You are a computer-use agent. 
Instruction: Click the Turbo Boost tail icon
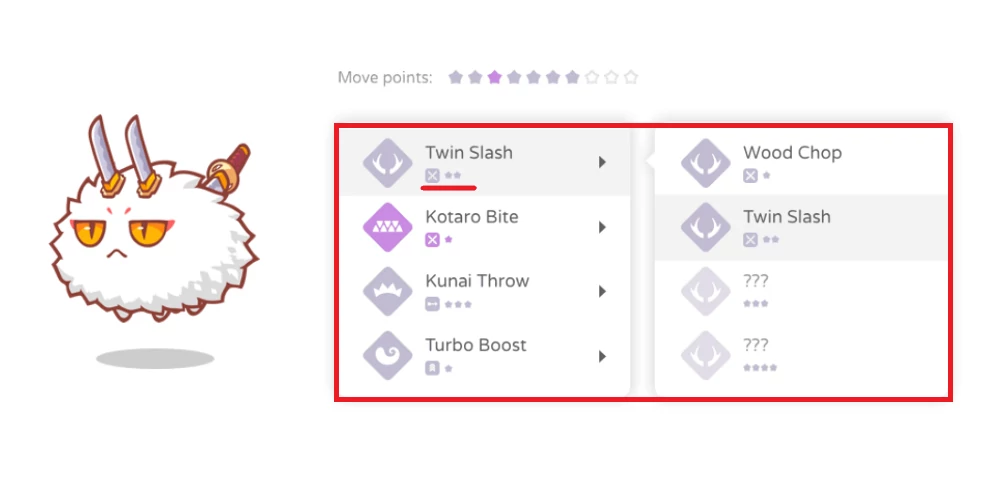pos(388,356)
